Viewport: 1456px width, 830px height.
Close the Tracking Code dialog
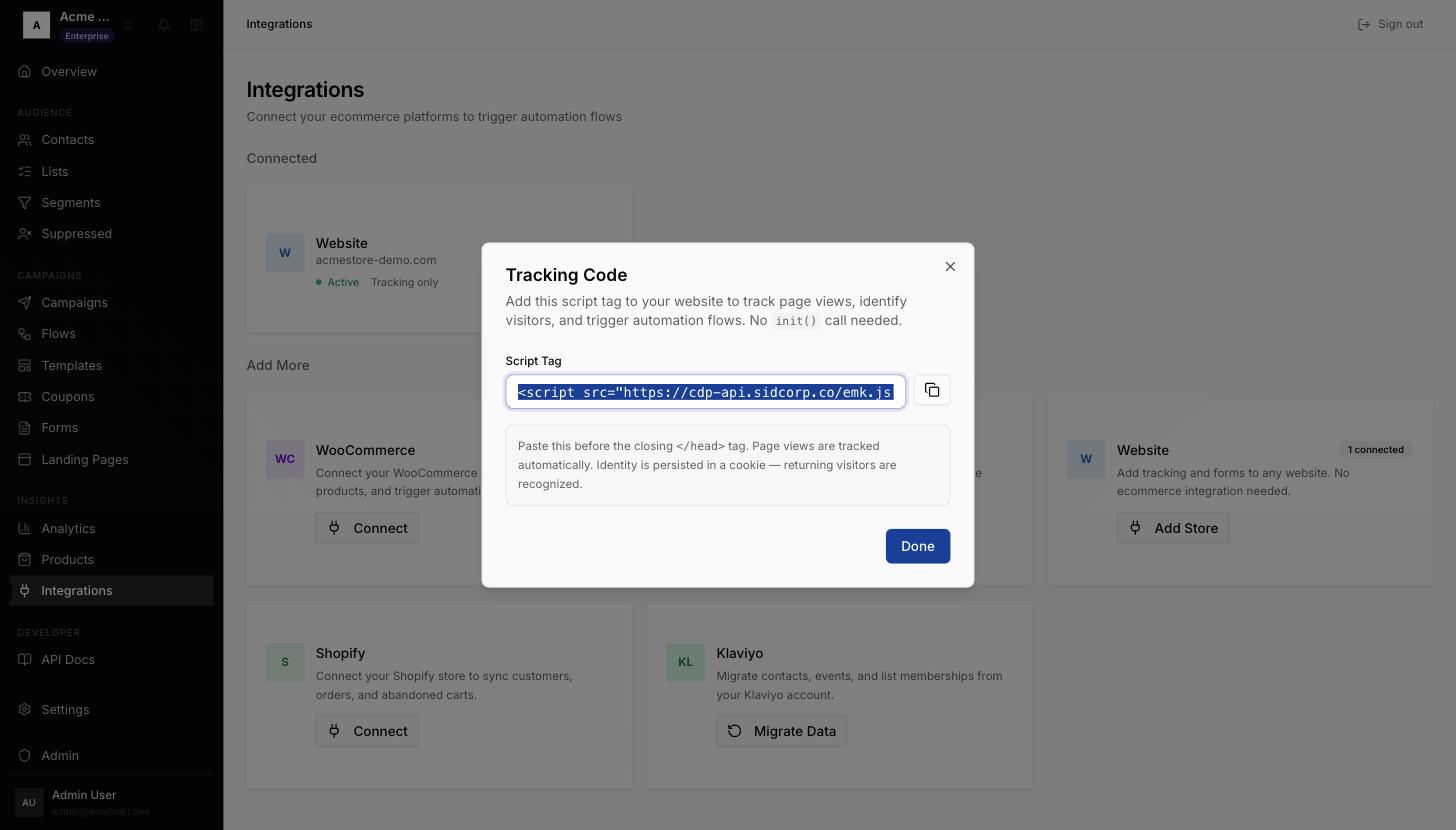tap(950, 266)
